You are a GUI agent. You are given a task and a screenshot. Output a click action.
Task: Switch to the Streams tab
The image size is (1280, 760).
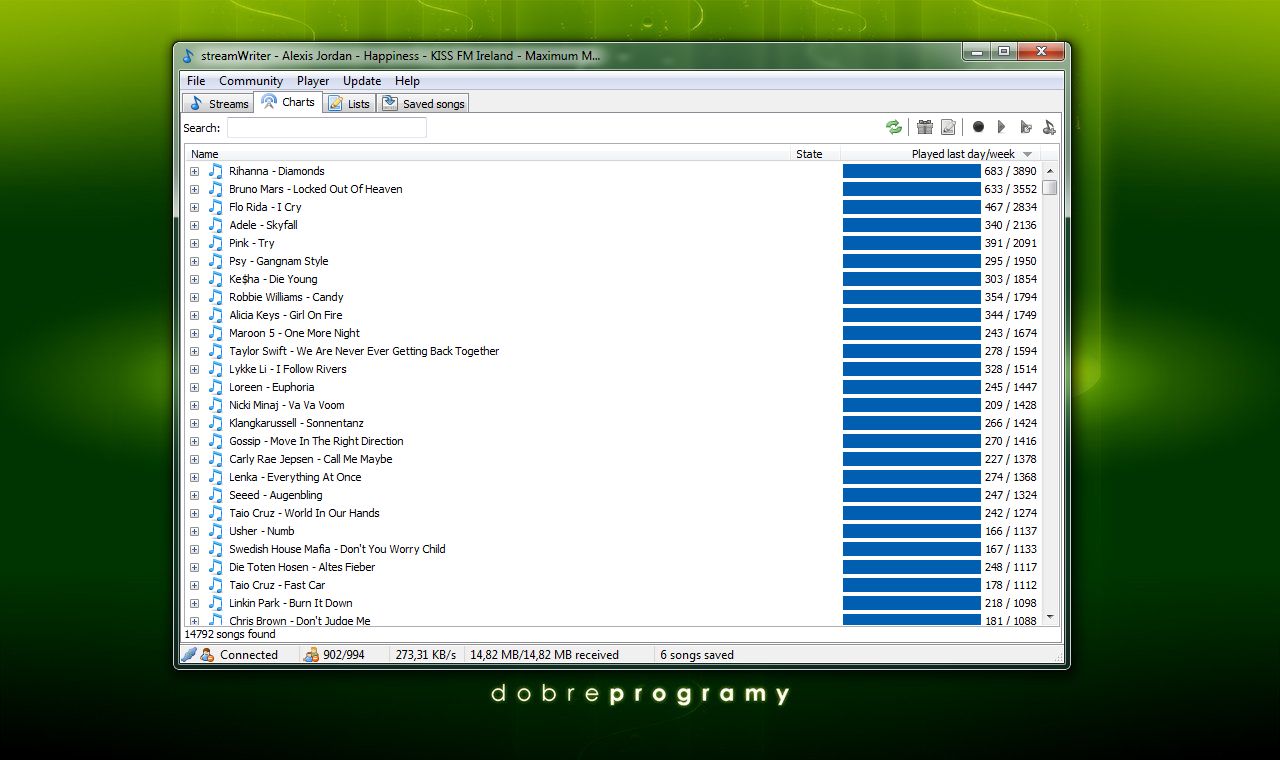tap(218, 103)
